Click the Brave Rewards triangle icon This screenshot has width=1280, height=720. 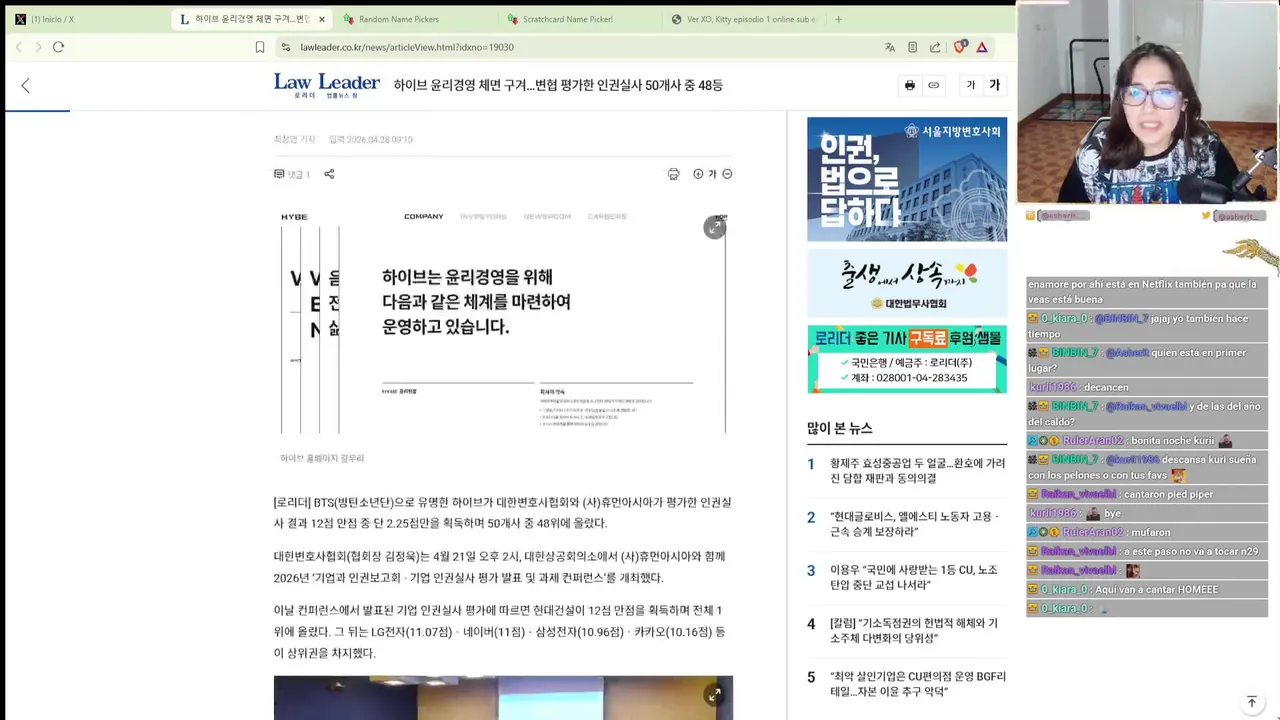pos(982,47)
